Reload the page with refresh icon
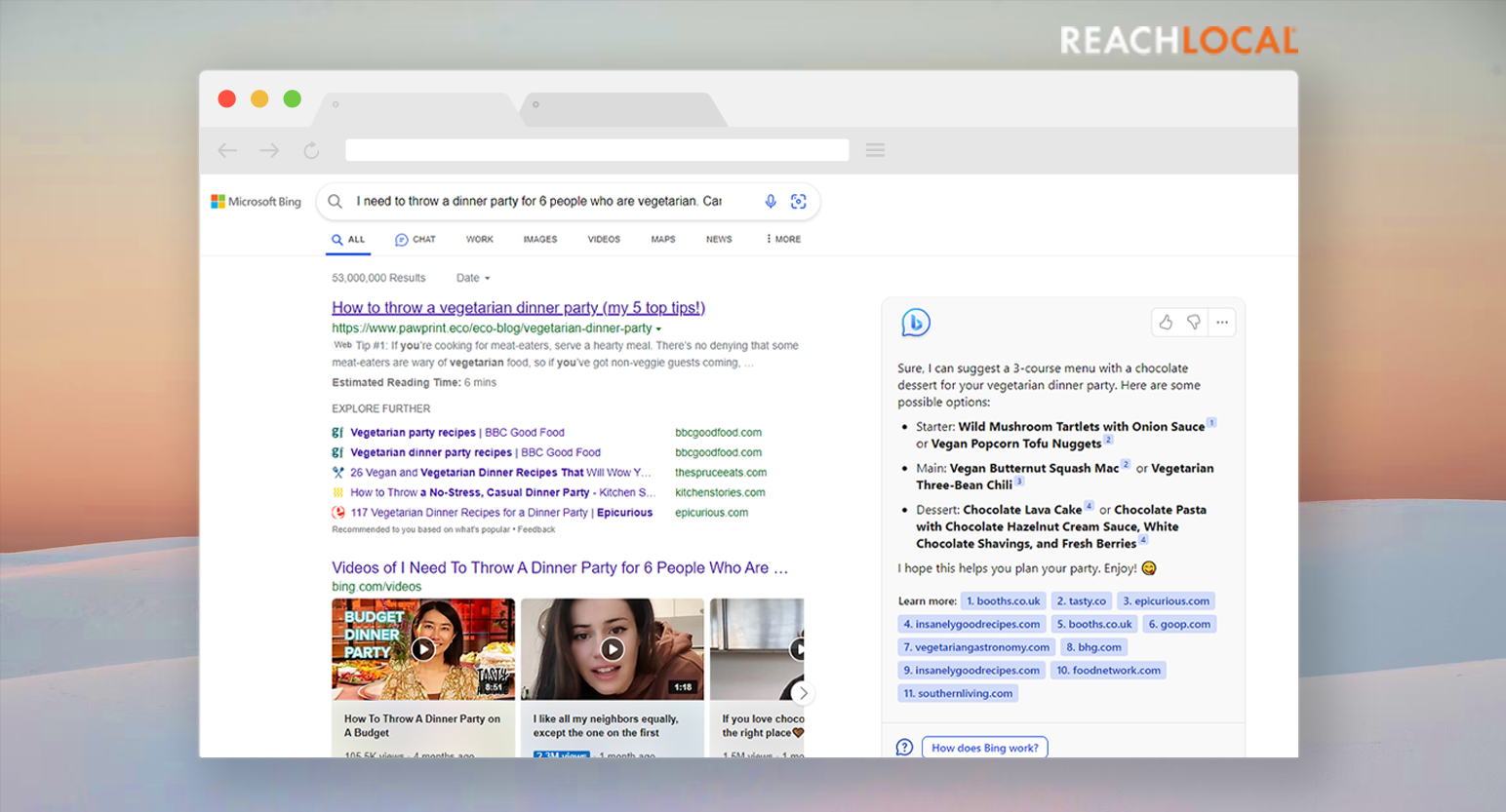The height and width of the screenshot is (812, 1506). [311, 150]
